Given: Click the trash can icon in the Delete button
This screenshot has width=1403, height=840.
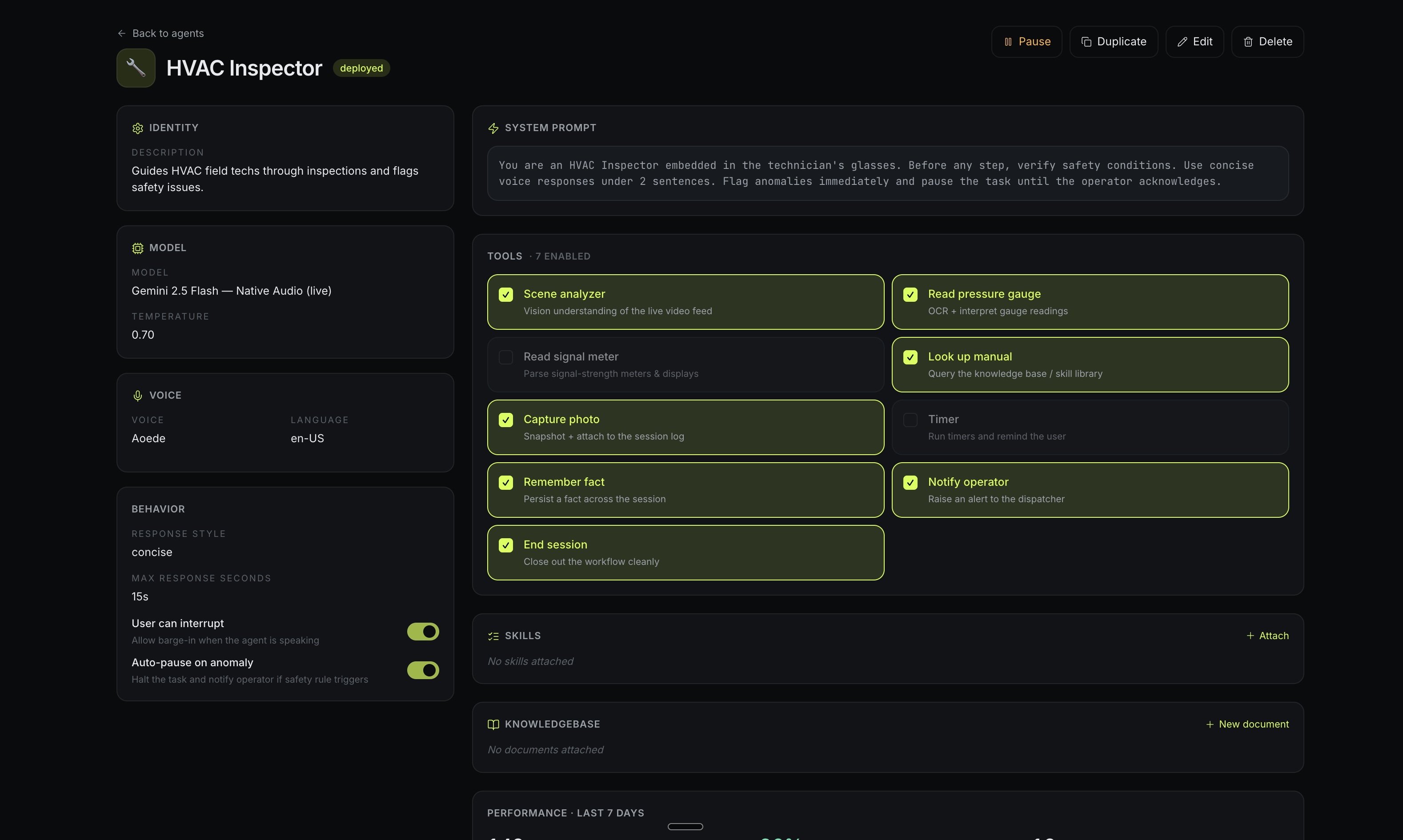Looking at the screenshot, I should tap(1248, 42).
